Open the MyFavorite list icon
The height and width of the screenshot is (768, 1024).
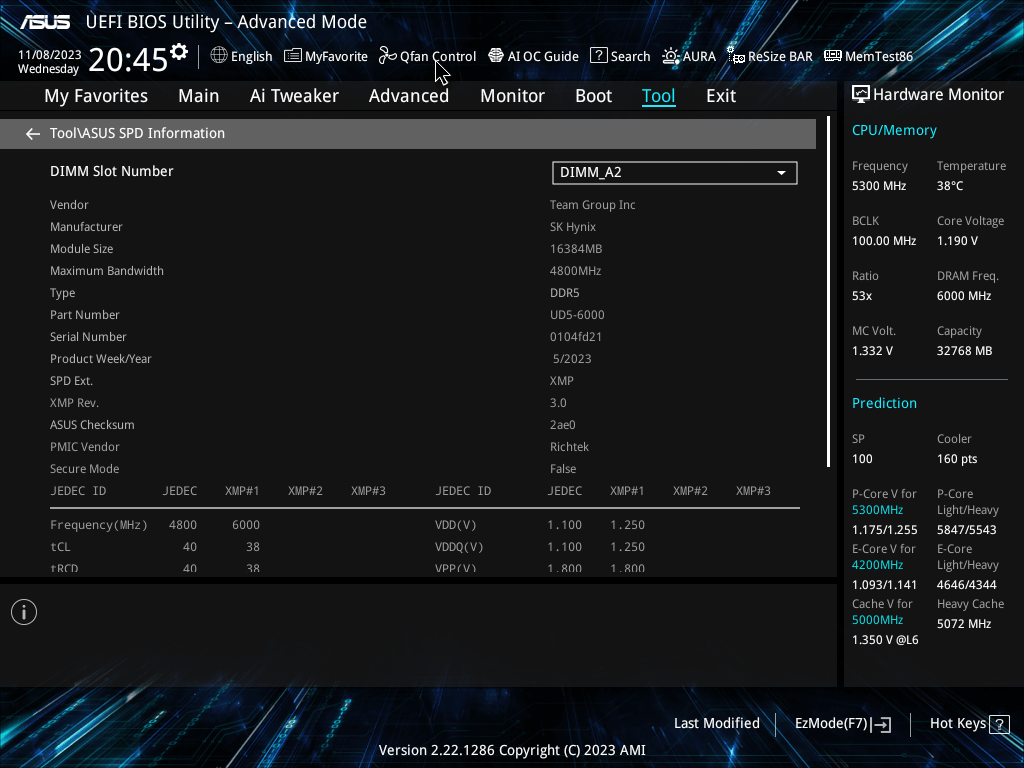pyautogui.click(x=293, y=56)
